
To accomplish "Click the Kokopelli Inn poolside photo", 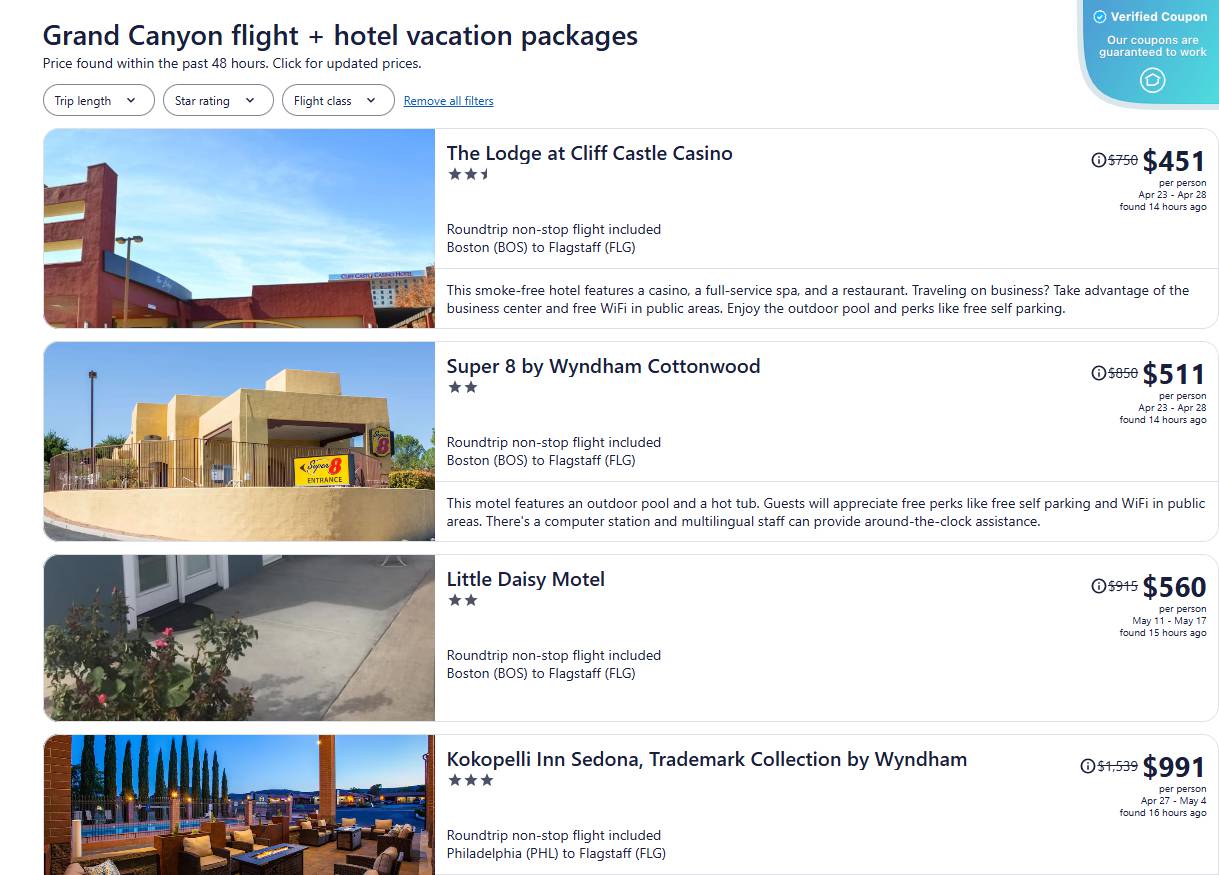I will point(238,806).
